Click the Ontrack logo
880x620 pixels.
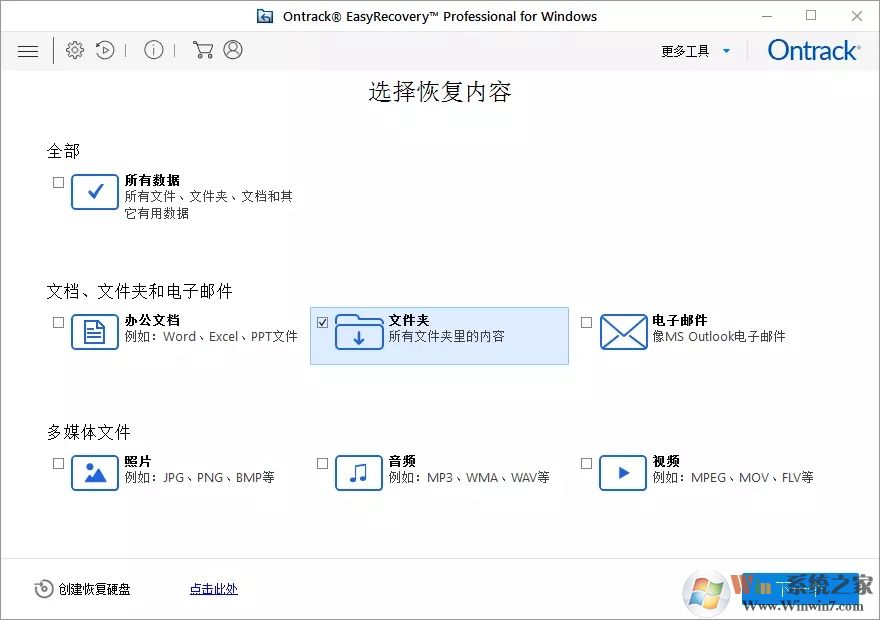point(812,50)
